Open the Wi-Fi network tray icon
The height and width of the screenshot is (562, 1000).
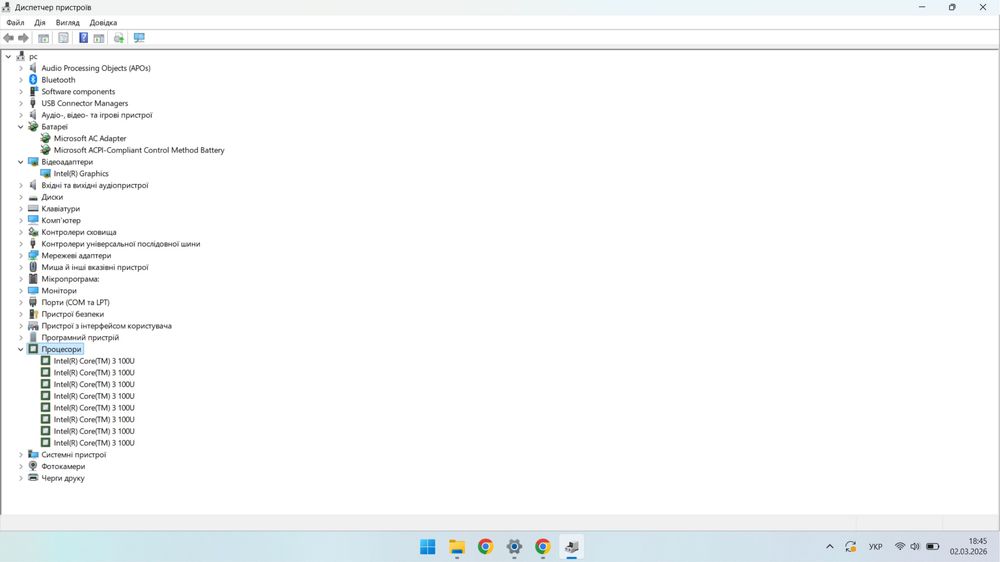click(900, 547)
